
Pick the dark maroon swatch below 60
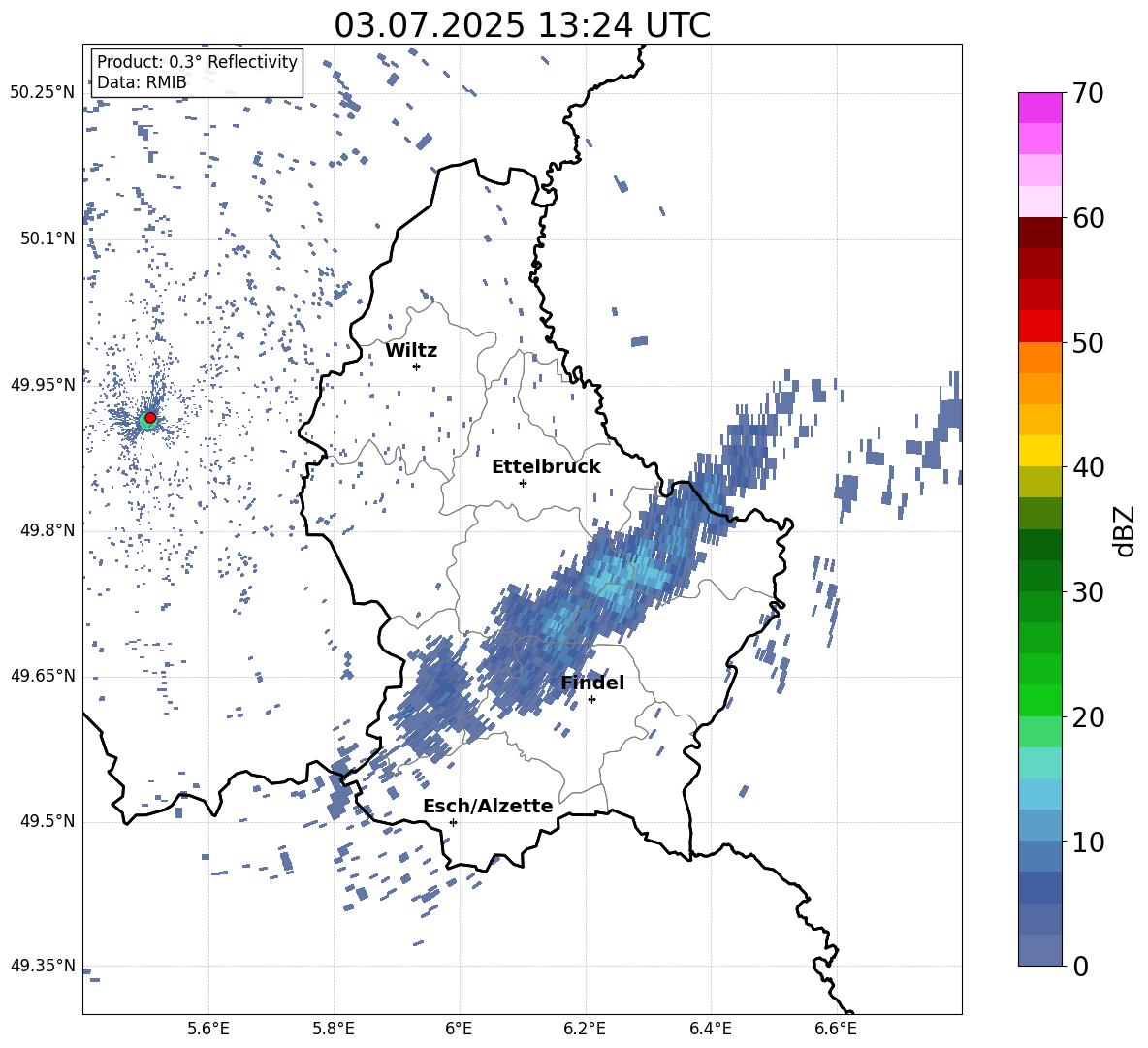(1039, 233)
